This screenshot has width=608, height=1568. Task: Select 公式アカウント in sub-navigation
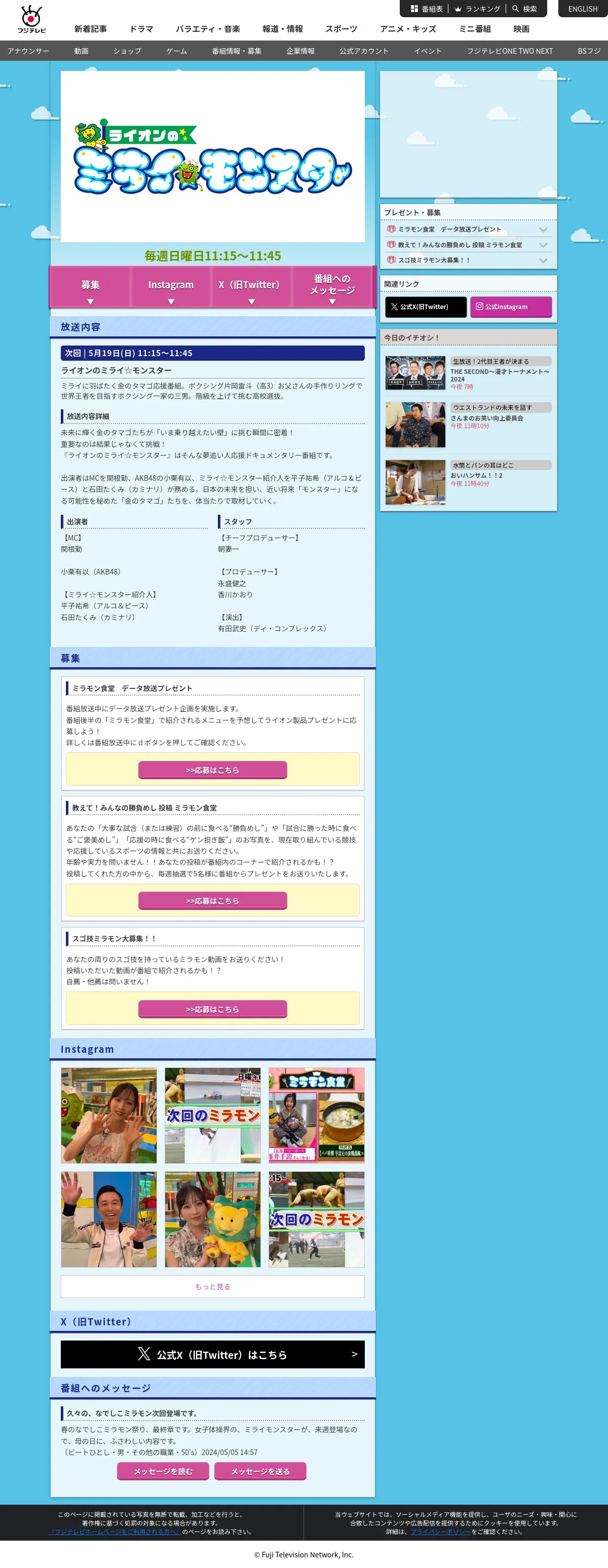tap(364, 51)
